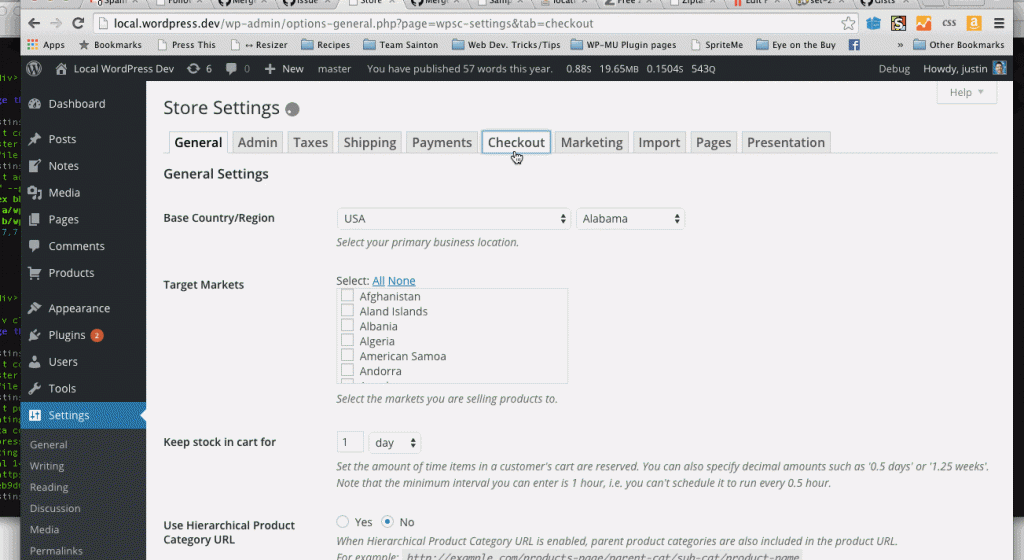The width and height of the screenshot is (1024, 560).
Task: Open Local WordPress Dev home link
Action: 114,69
